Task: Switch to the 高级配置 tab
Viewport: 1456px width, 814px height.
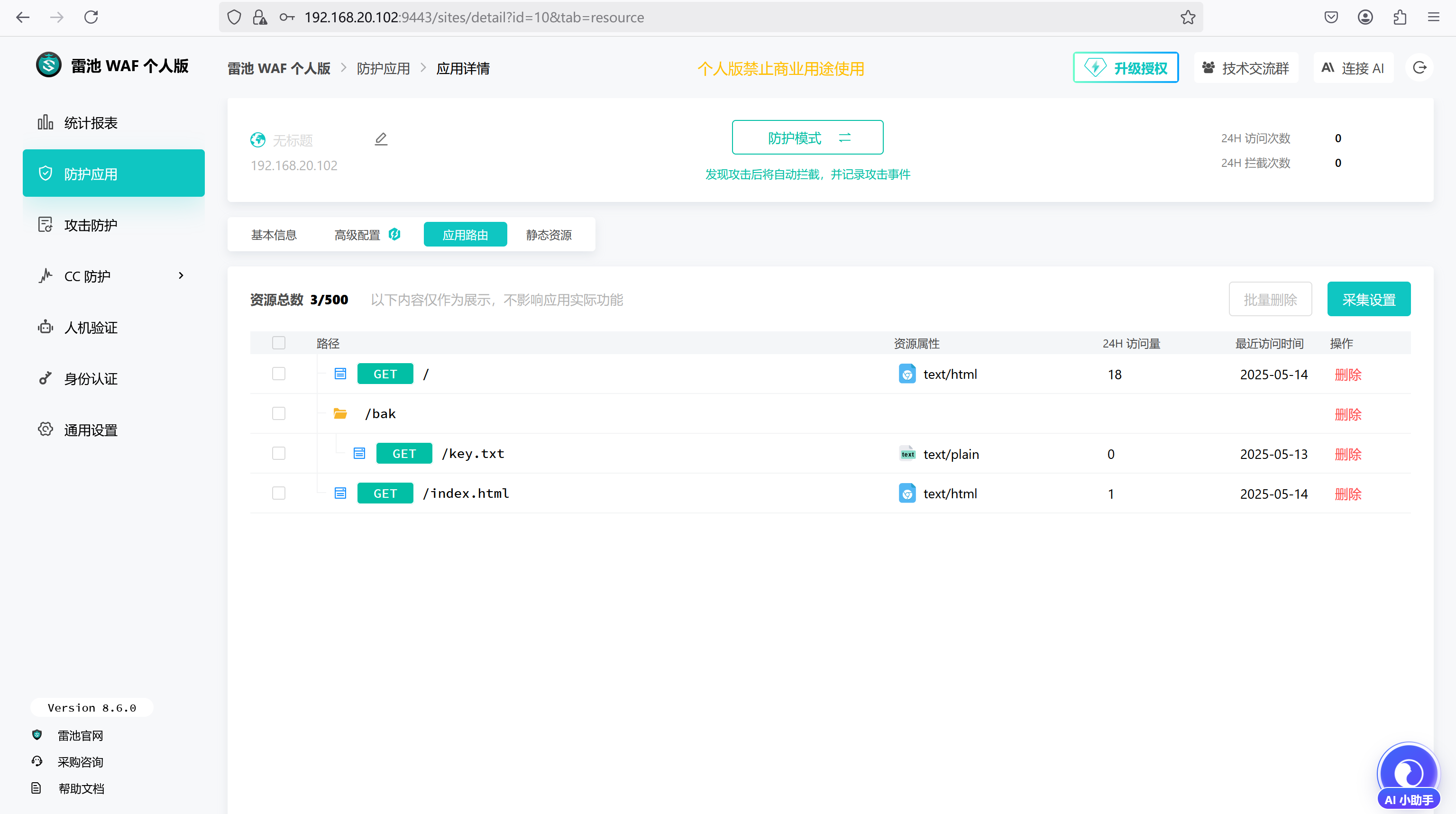Action: [x=367, y=235]
